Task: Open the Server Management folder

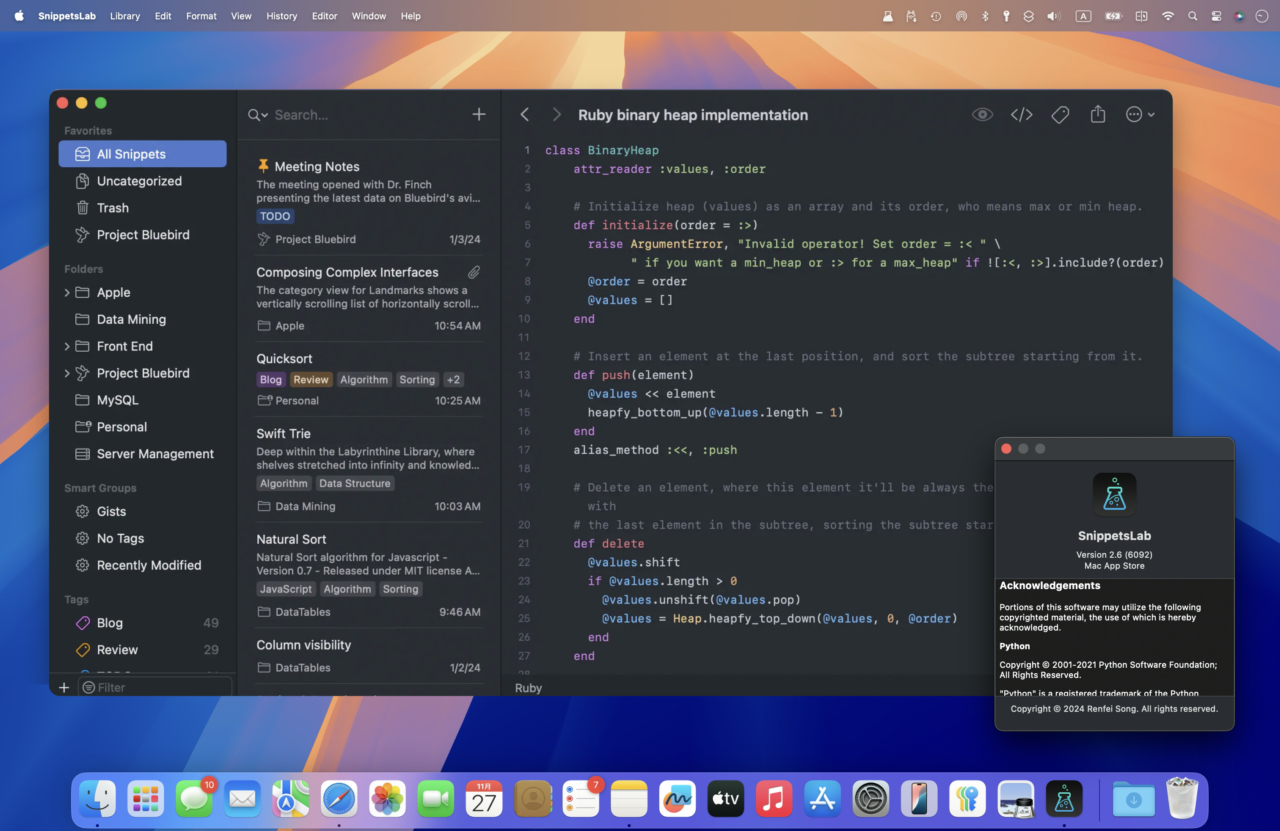Action: click(142, 454)
